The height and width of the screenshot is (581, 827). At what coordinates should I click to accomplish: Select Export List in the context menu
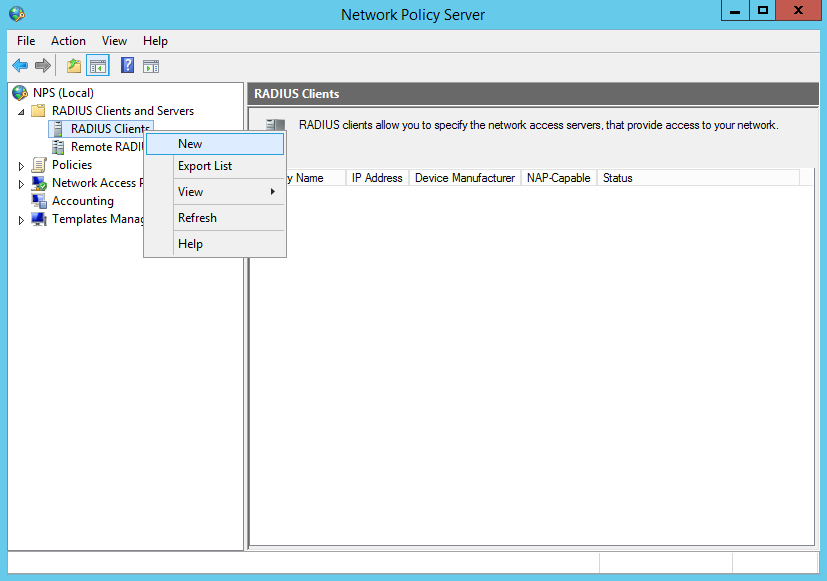point(205,166)
